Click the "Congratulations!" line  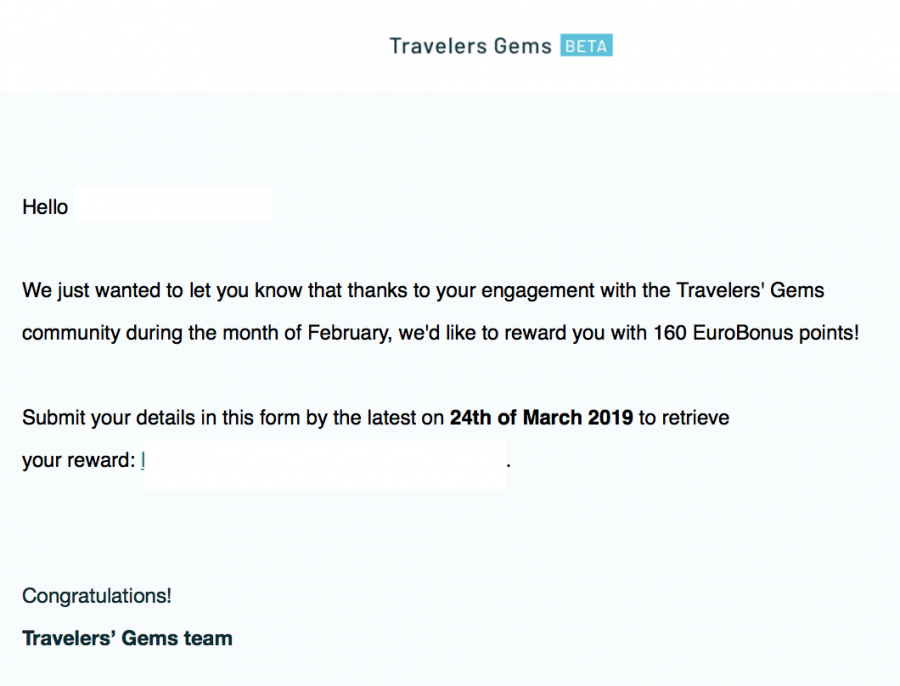pyautogui.click(x=97, y=596)
